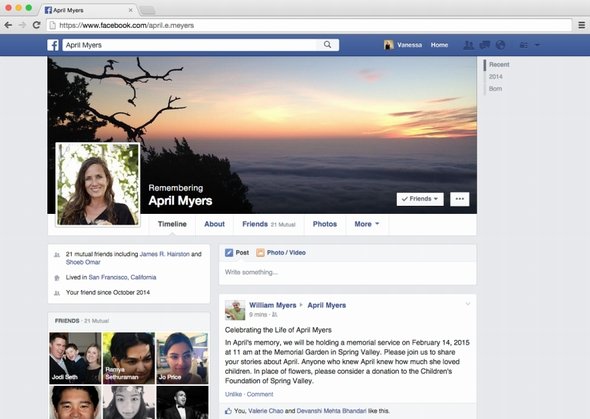Click the Unlike link on the post
Viewport: 590px width, 419px height.
[233, 394]
